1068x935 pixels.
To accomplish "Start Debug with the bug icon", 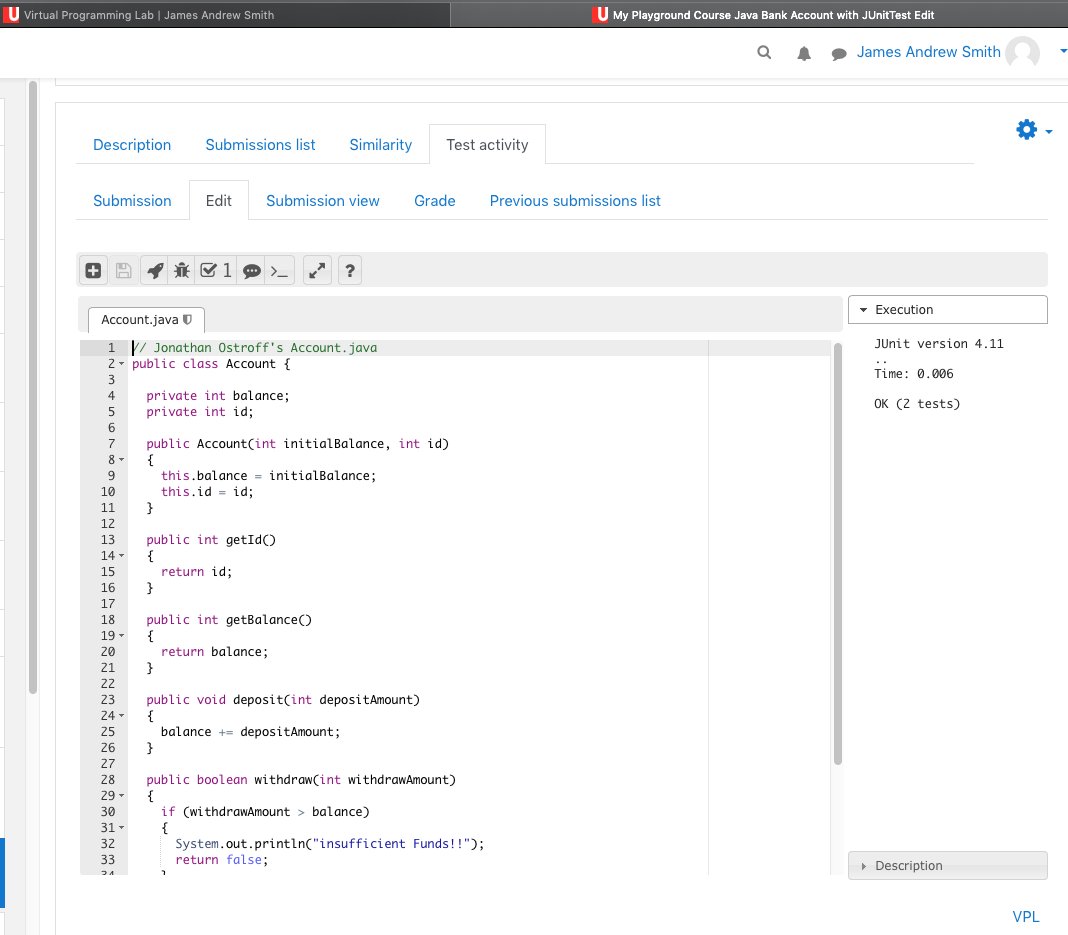I will point(182,270).
